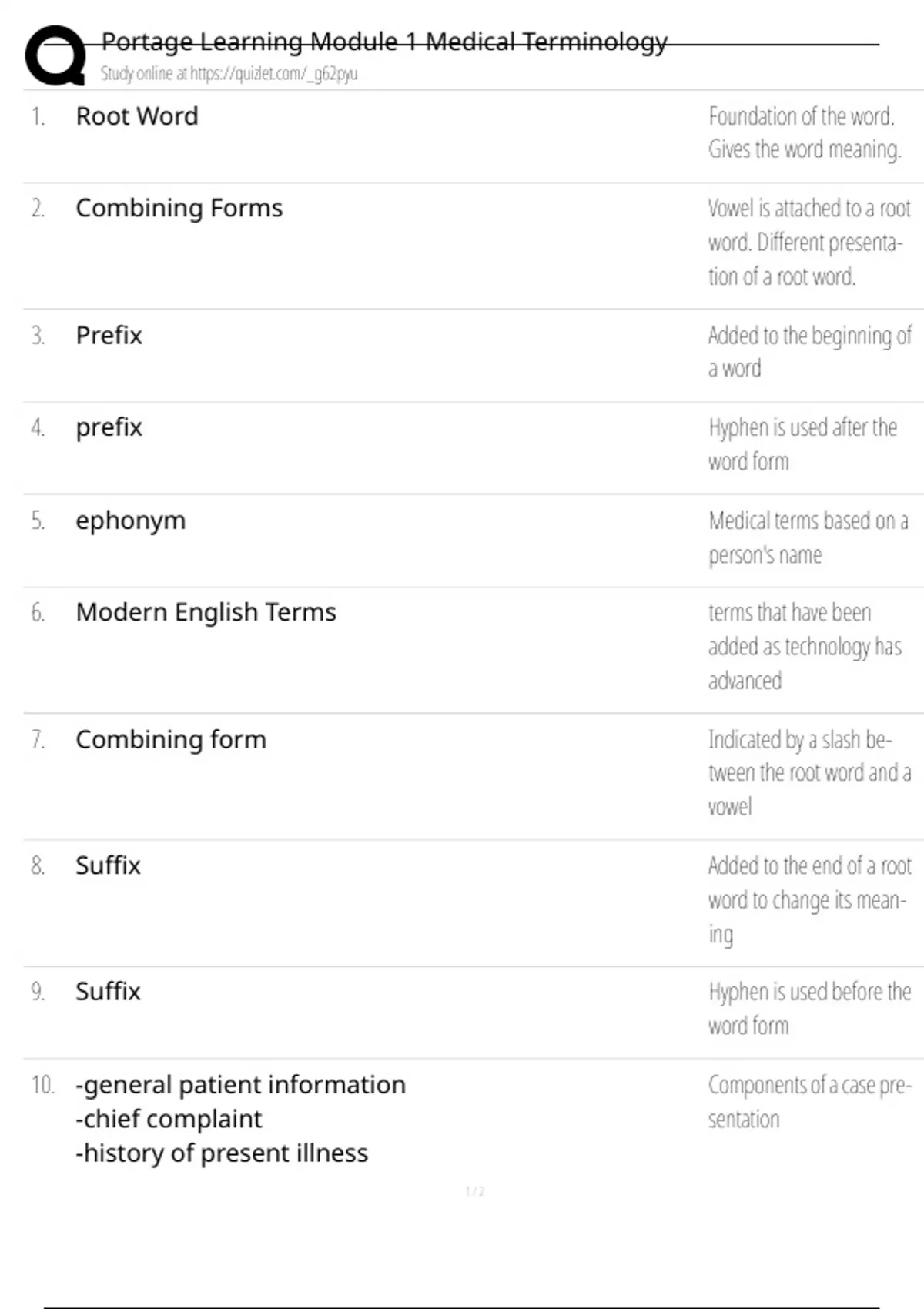Select the term Root Word
Screen dimensions: 924x1309
(137, 116)
